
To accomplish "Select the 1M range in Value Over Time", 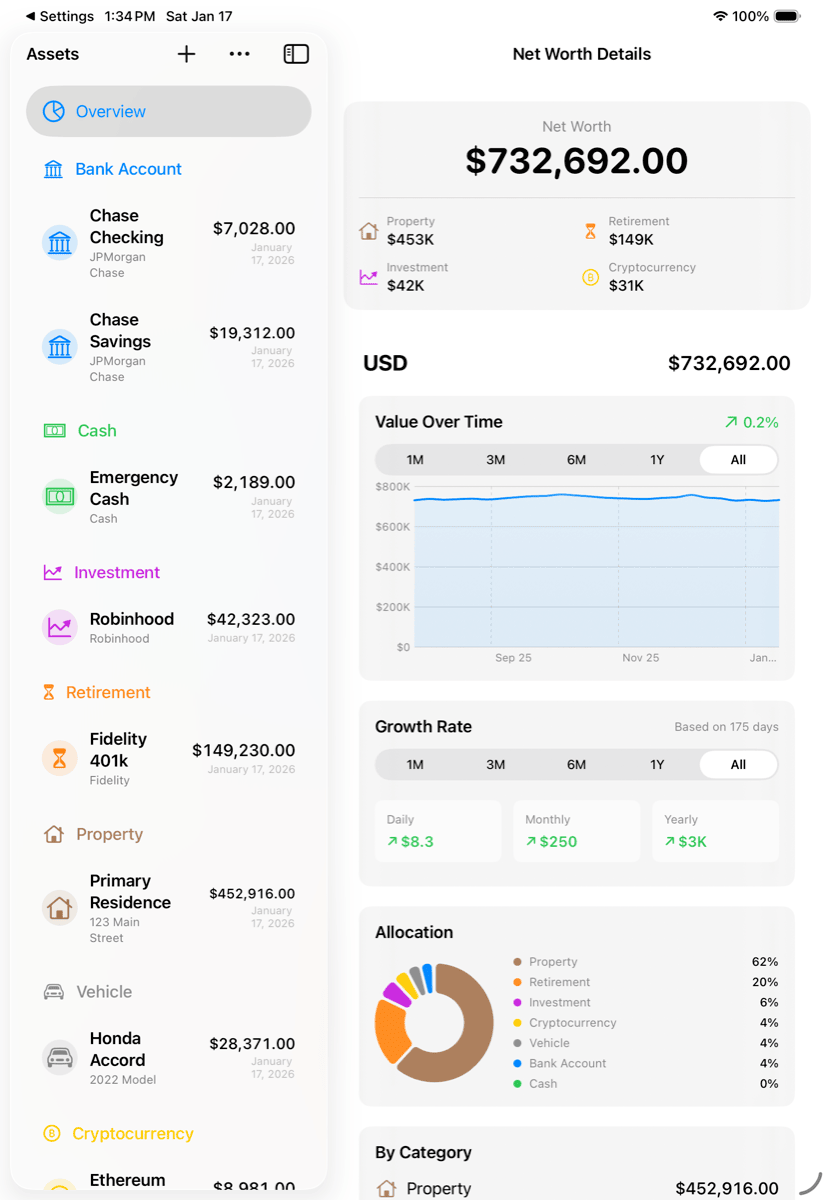I will click(414, 459).
